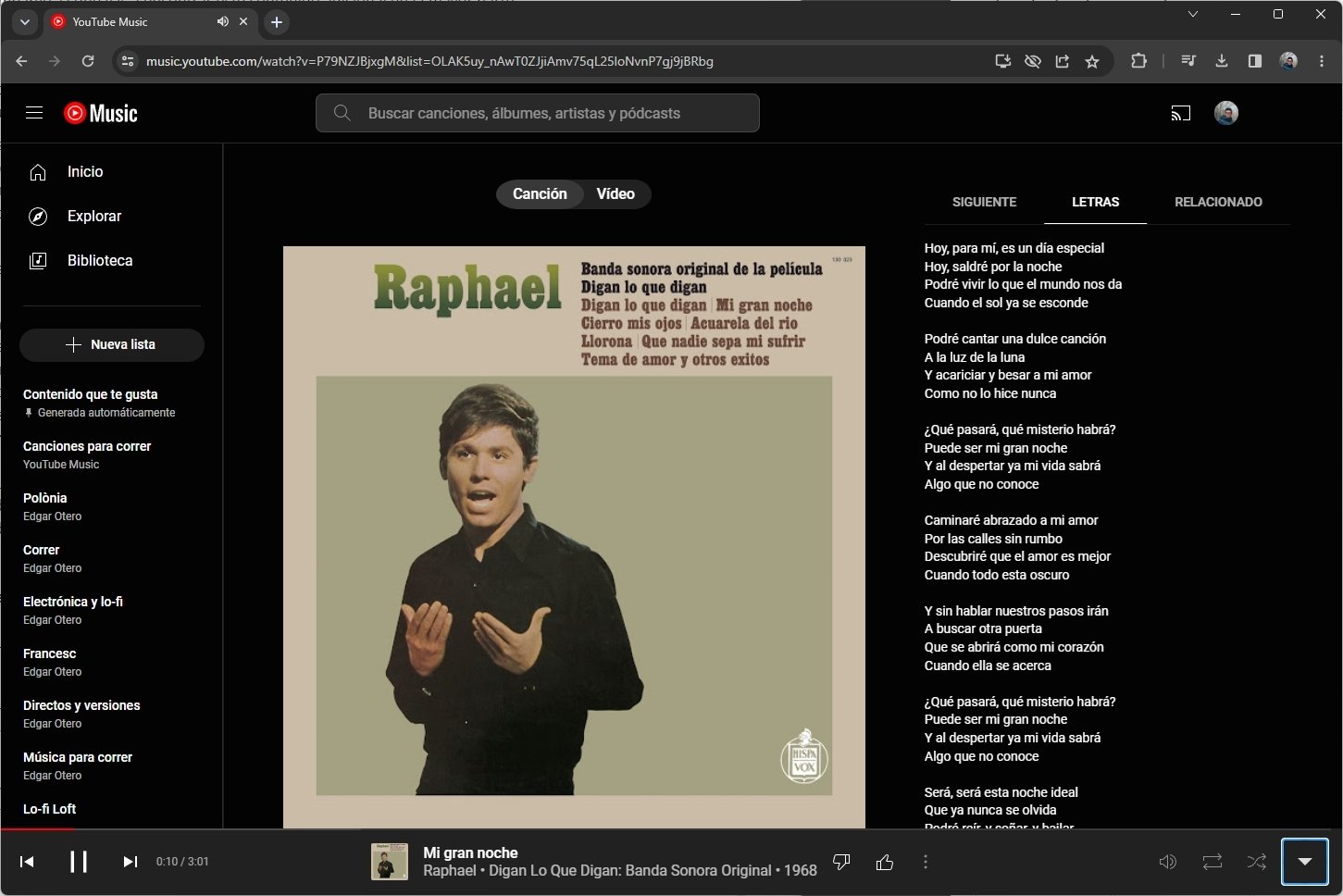This screenshot has height=896, width=1343.
Task: Click the Raphael album cover art
Action: [x=574, y=537]
